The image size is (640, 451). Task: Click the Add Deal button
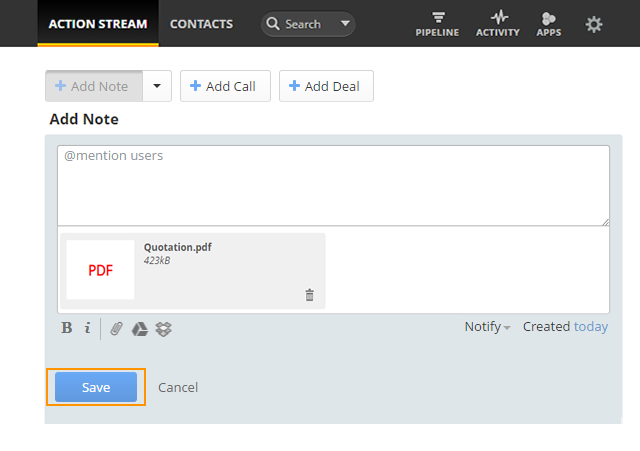tap(326, 86)
